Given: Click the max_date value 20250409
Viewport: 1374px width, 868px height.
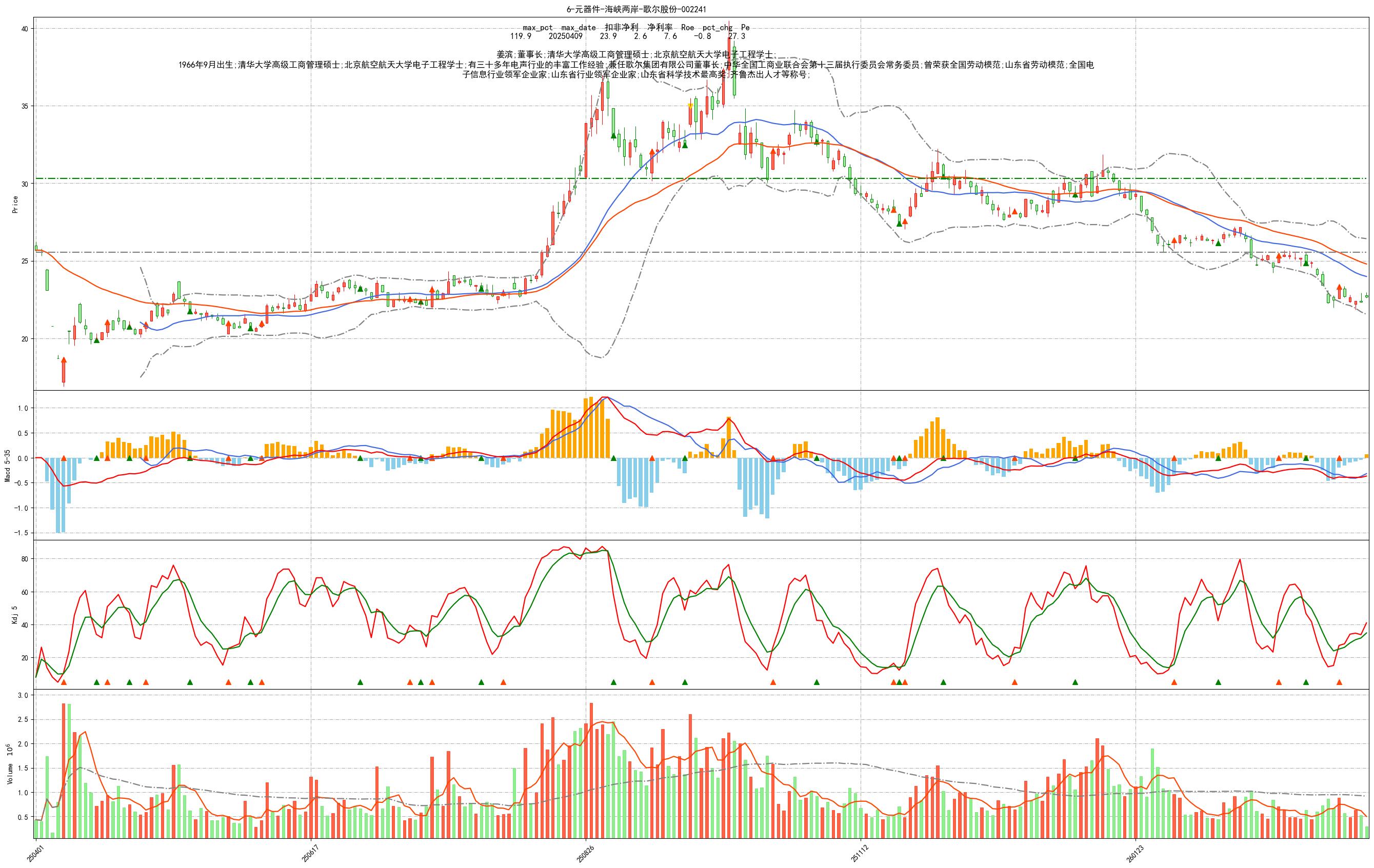Looking at the screenshot, I should pyautogui.click(x=566, y=36).
